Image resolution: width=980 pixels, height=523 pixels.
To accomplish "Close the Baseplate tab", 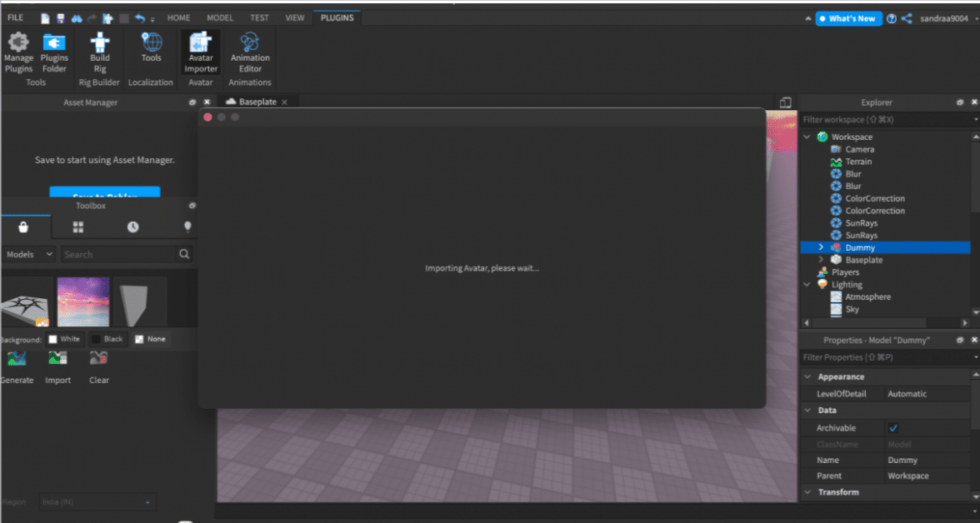I will tap(284, 102).
